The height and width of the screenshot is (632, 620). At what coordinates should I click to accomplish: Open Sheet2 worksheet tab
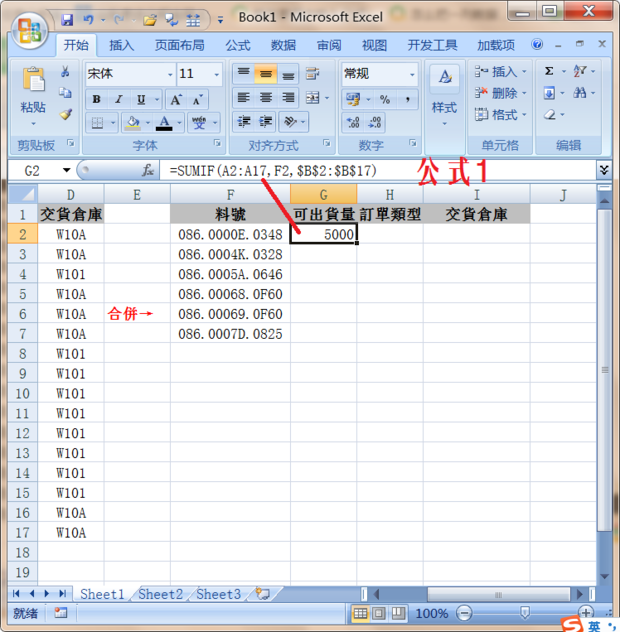(160, 594)
